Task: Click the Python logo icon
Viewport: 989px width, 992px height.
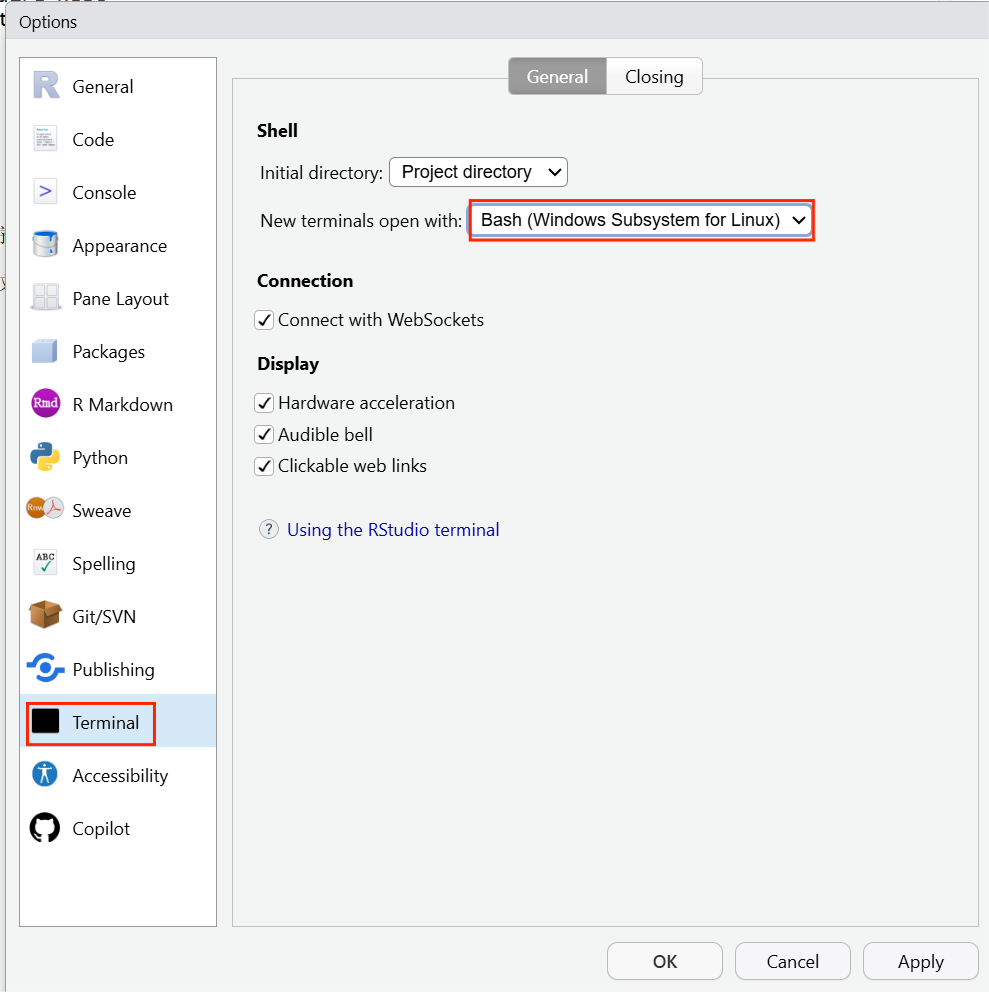Action: (45, 457)
